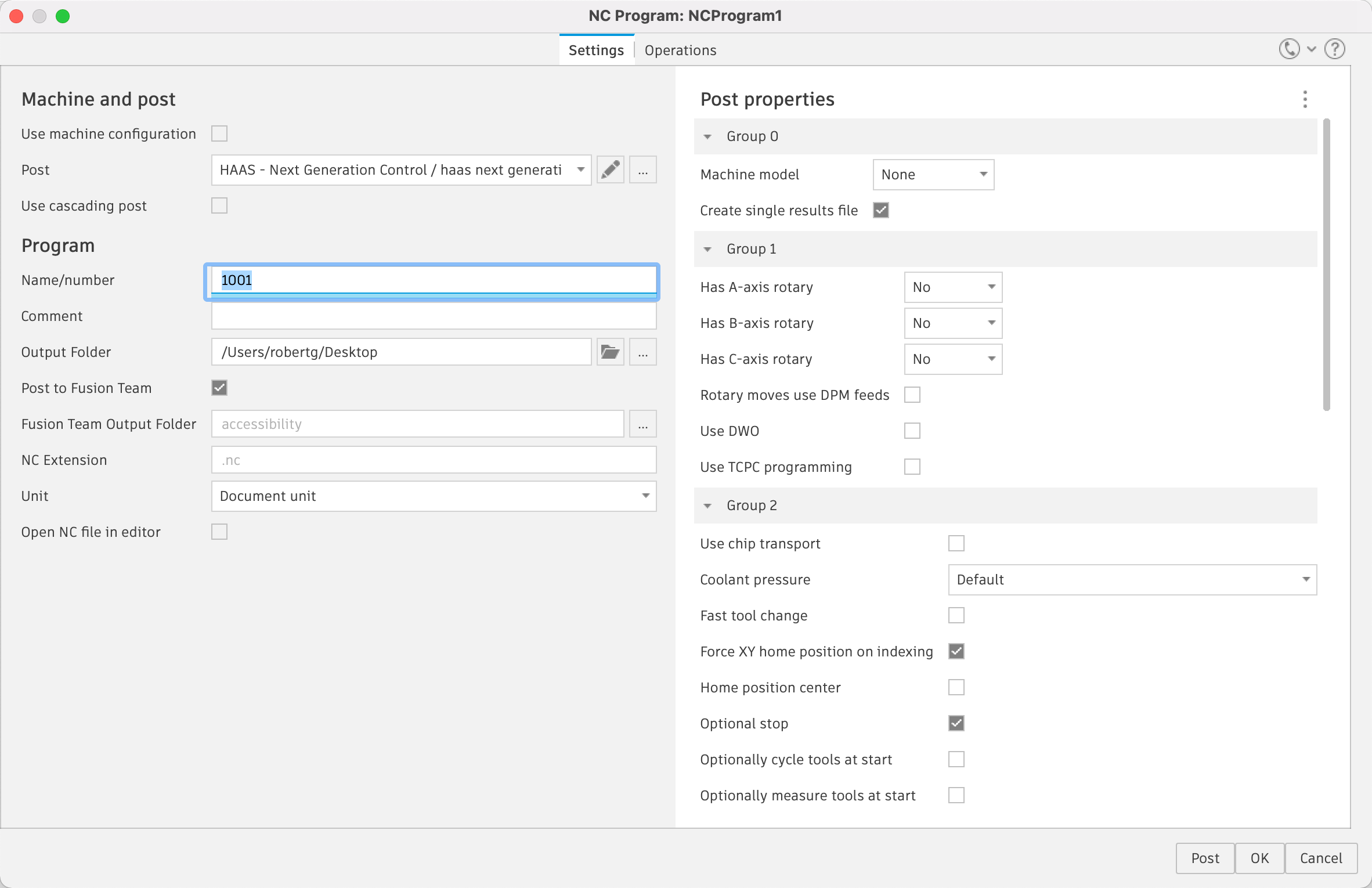Uncheck Post to Fusion Team

point(219,388)
